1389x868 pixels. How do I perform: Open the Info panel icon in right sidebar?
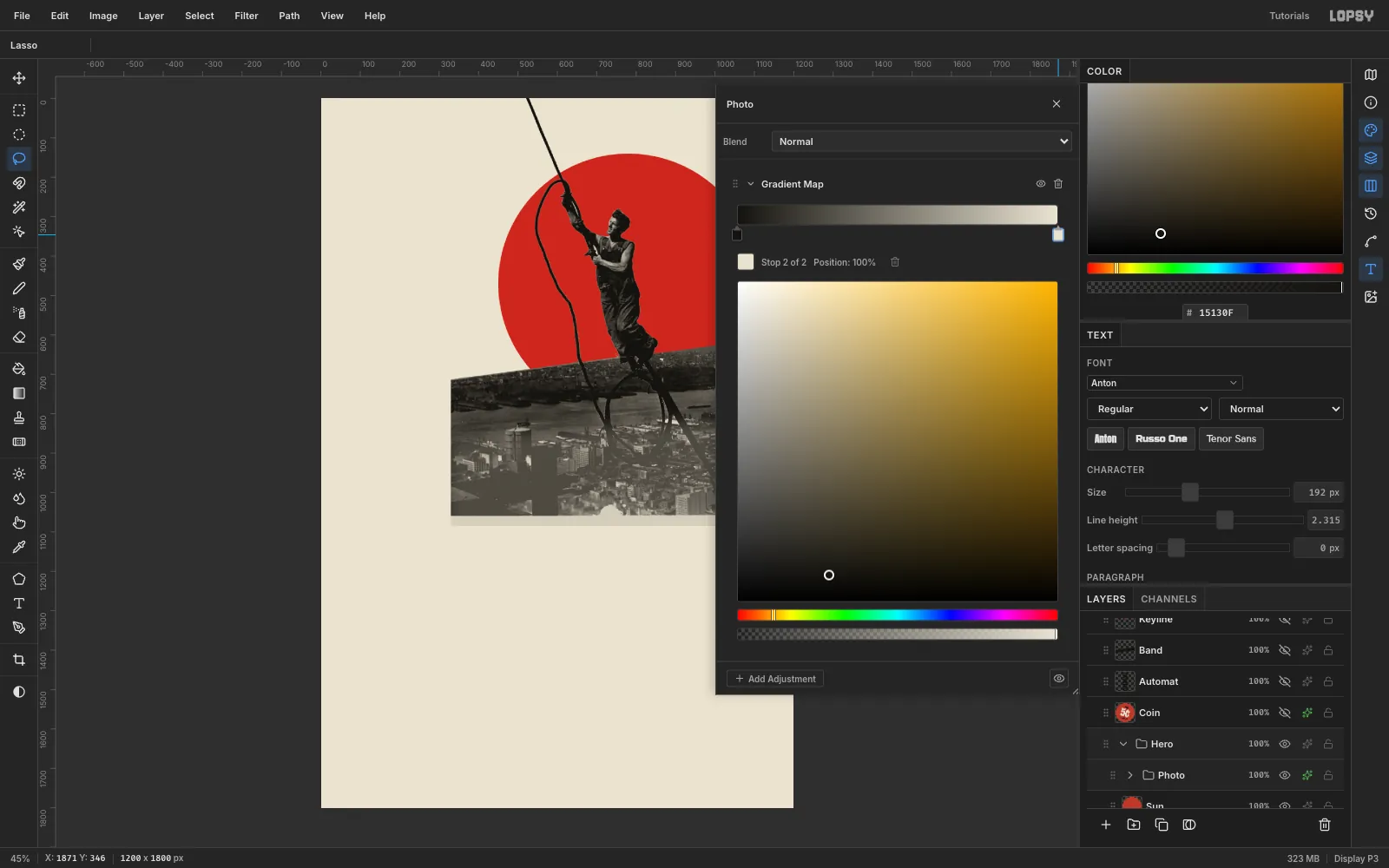(1371, 102)
